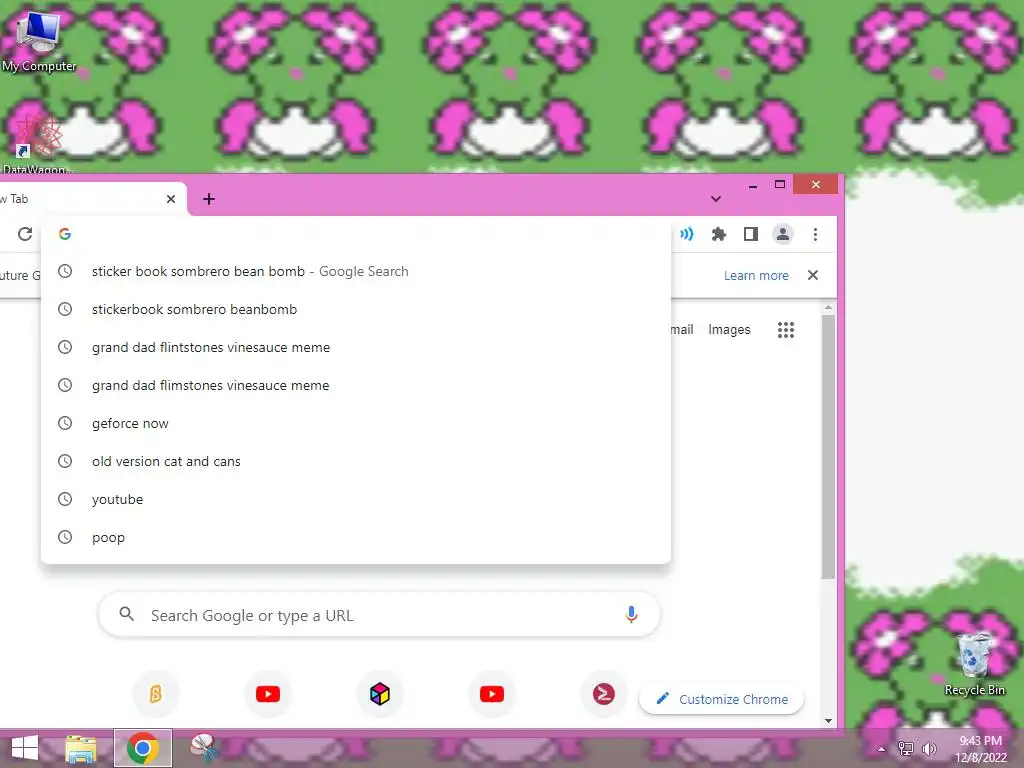Screen dimensions: 1024x768
Task: Open the Chrome profile avatar
Action: 782,234
